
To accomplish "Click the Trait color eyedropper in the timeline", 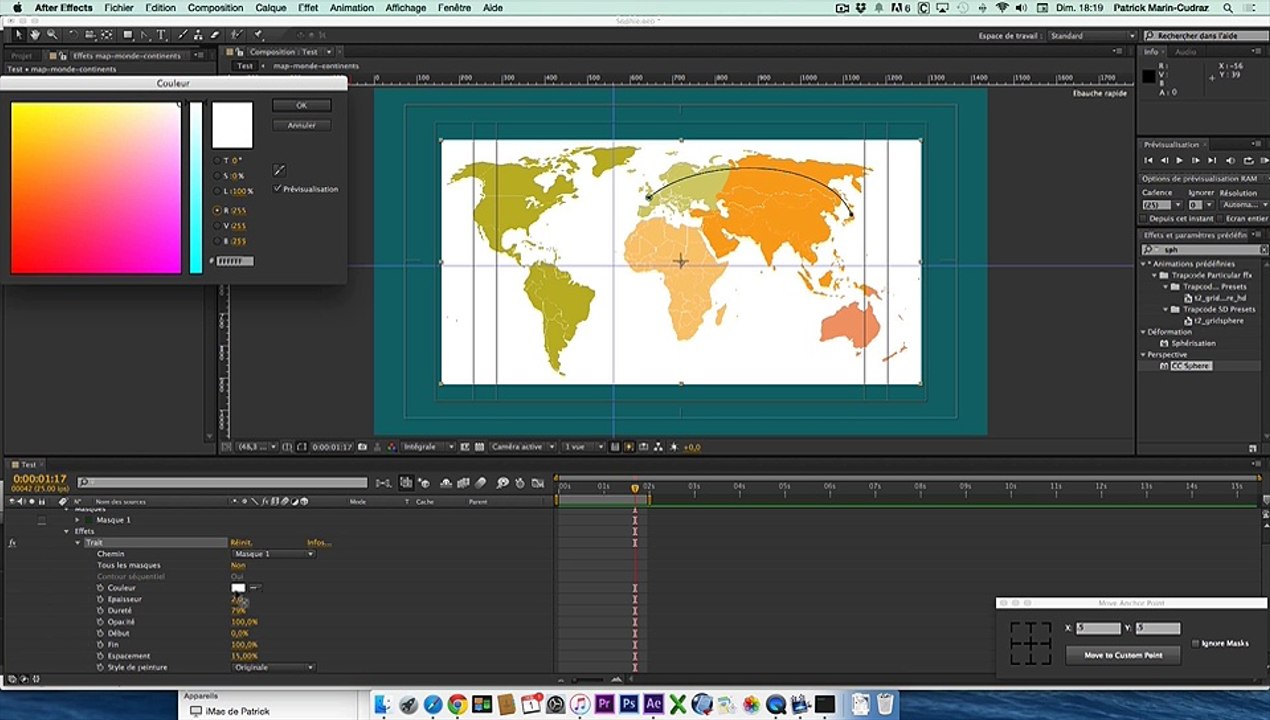I will point(255,588).
